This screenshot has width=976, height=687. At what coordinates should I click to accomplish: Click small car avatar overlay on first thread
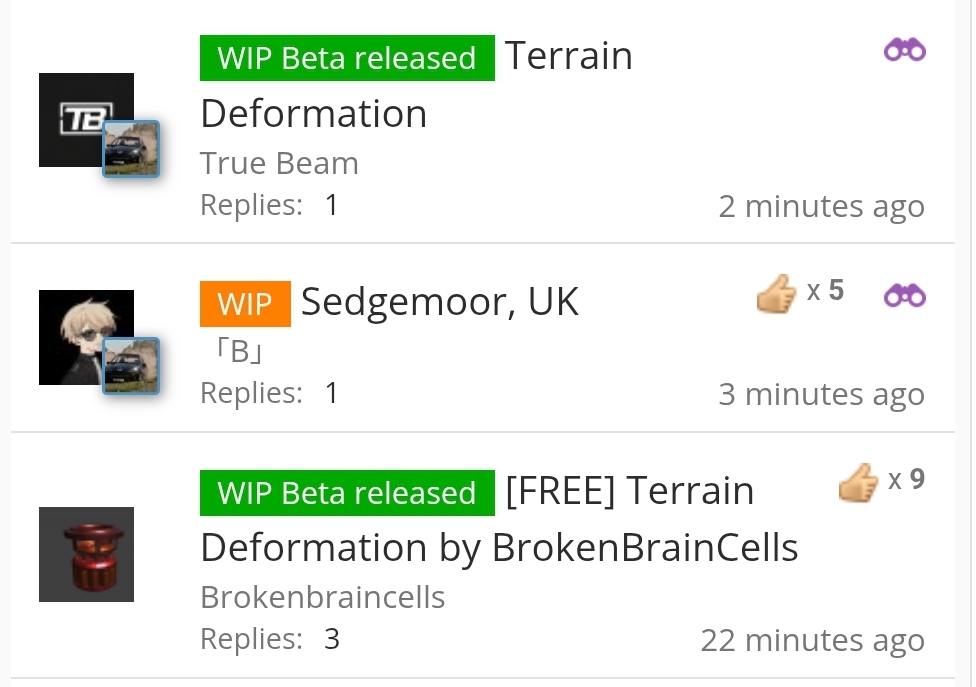(131, 149)
